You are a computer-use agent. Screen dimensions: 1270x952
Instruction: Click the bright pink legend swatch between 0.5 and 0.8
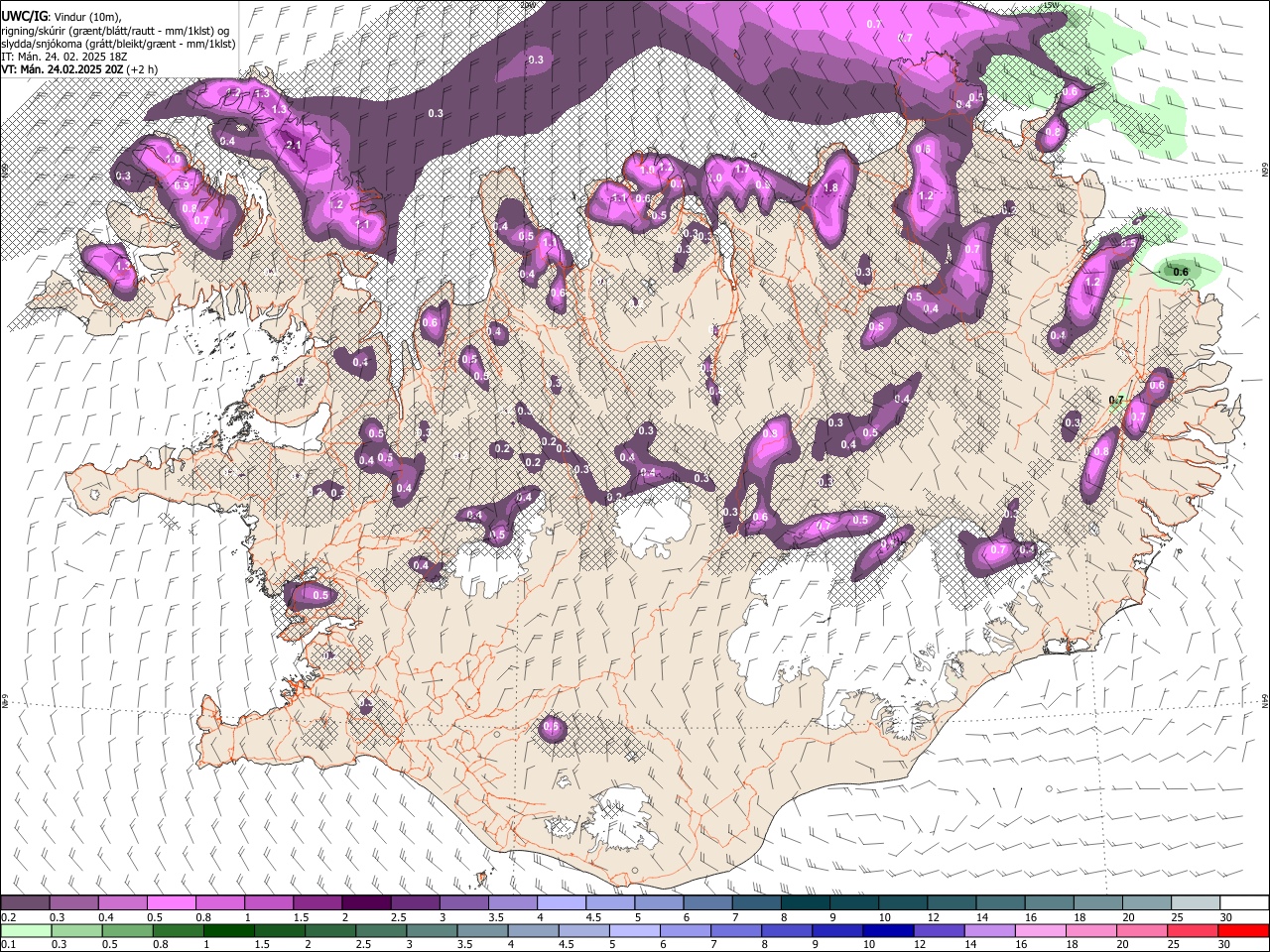click(171, 903)
